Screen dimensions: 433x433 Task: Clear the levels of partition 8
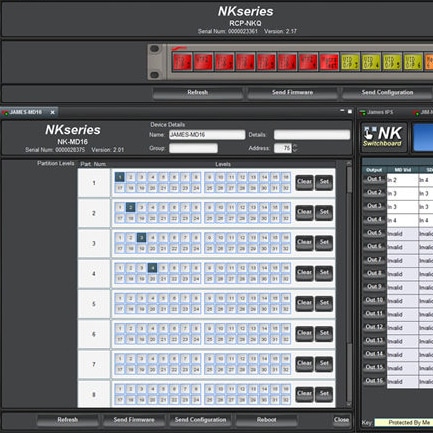click(304, 394)
